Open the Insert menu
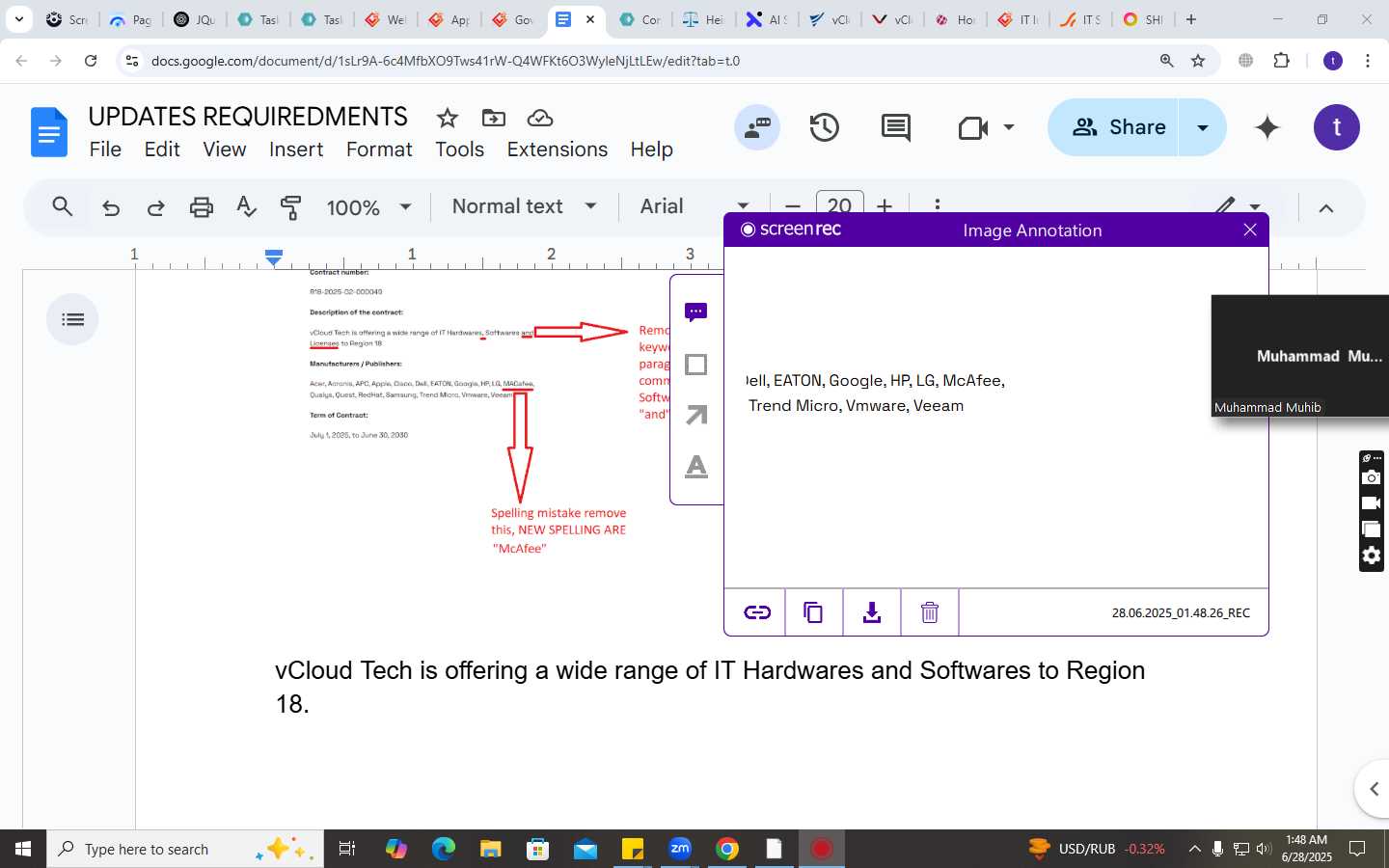 (x=296, y=149)
